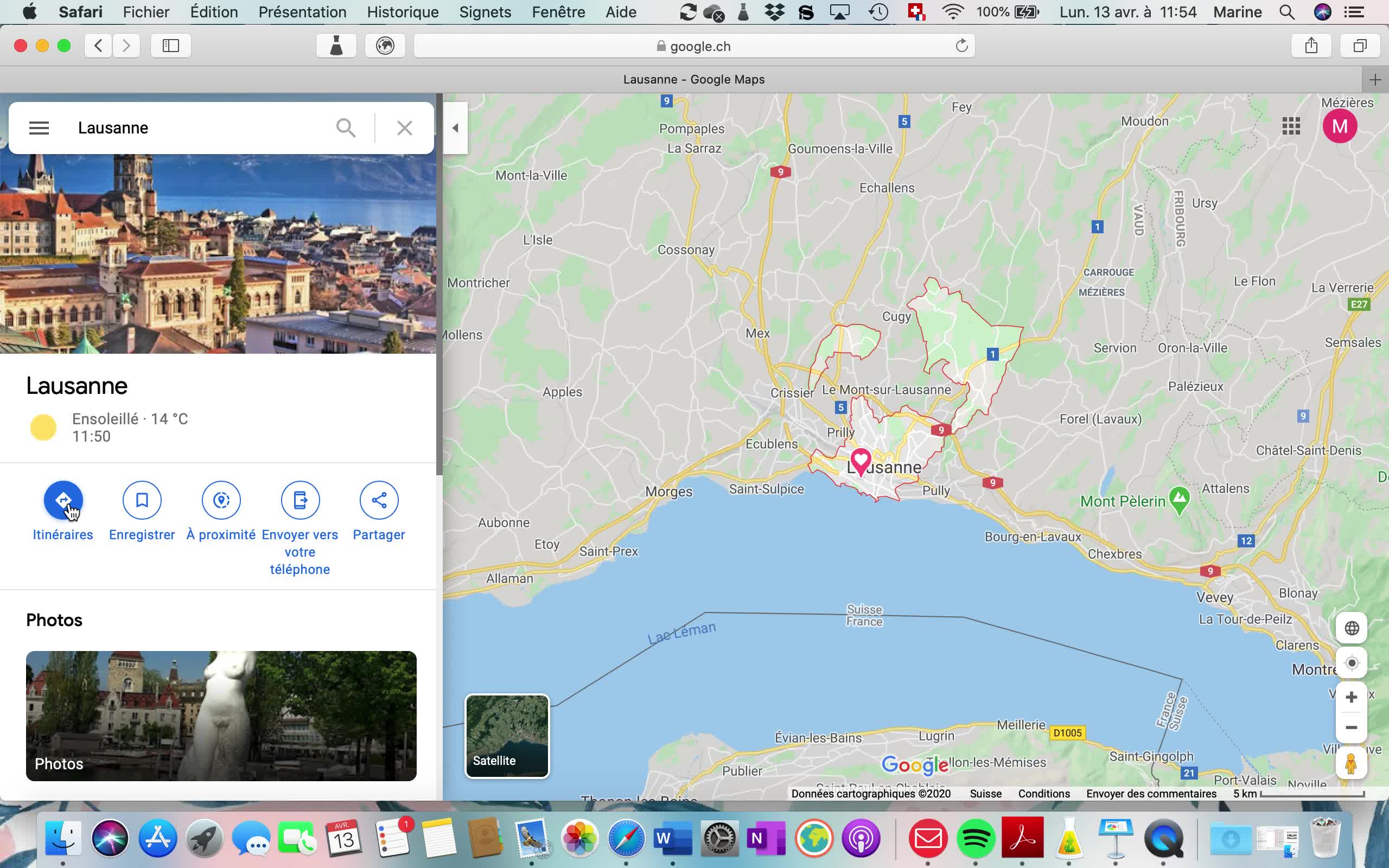
Task: Toggle globe view button on map
Action: pyautogui.click(x=1351, y=628)
